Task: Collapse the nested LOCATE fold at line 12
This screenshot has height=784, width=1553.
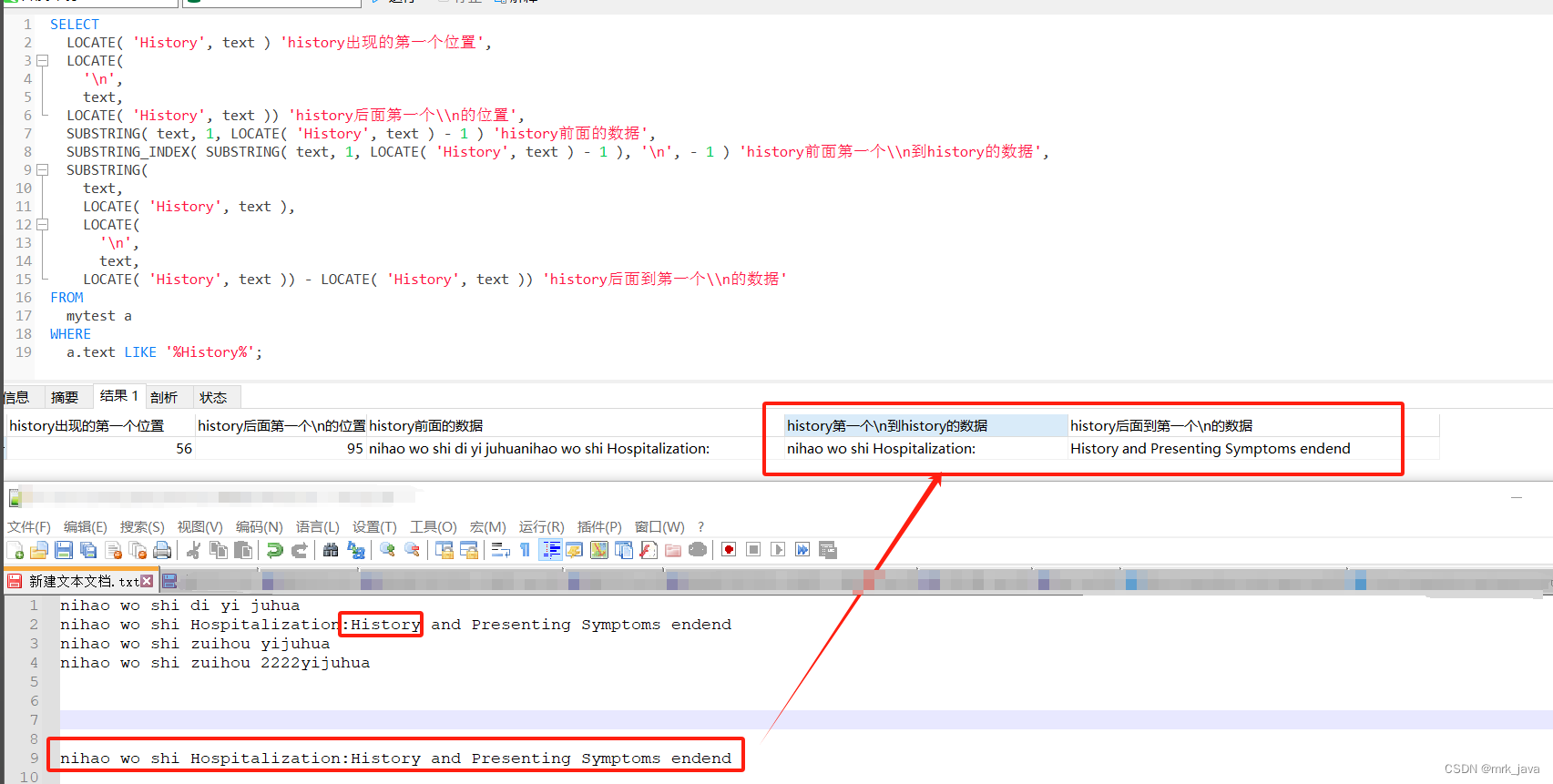Action: point(42,225)
